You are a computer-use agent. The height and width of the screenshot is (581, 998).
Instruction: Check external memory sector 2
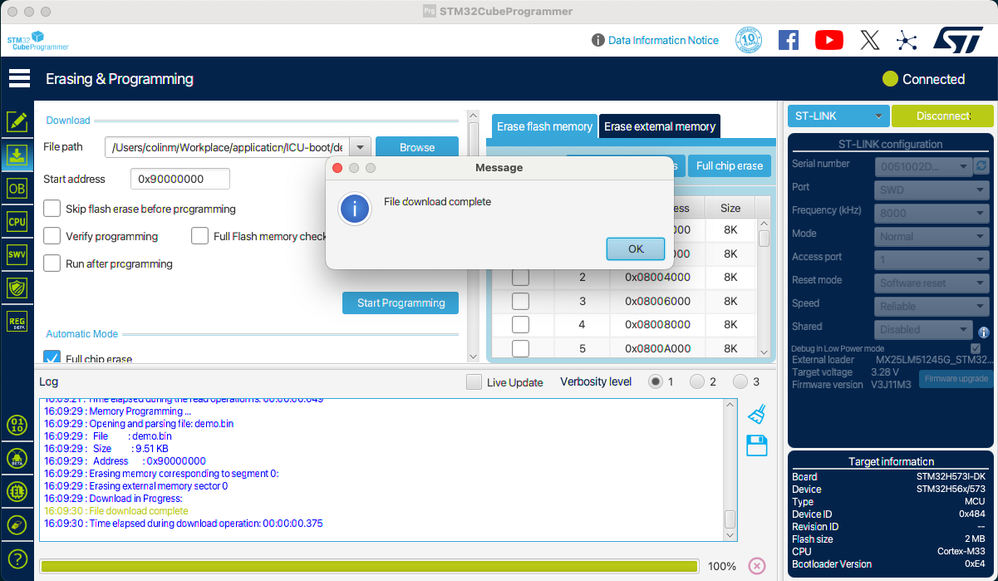520,277
